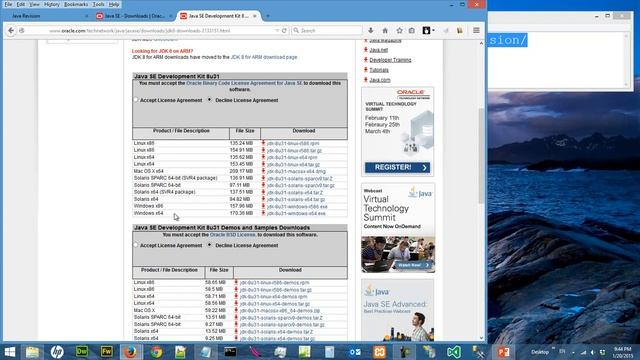The width and height of the screenshot is (640, 360).
Task: Close the Java SE Development Kit tab
Action: [x=255, y=16]
